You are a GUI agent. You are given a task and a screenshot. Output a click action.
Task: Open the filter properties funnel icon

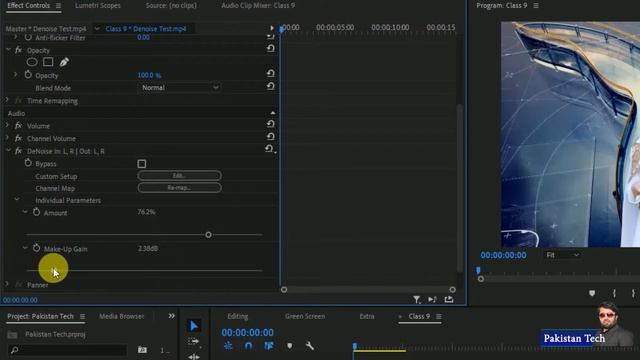tap(416, 300)
